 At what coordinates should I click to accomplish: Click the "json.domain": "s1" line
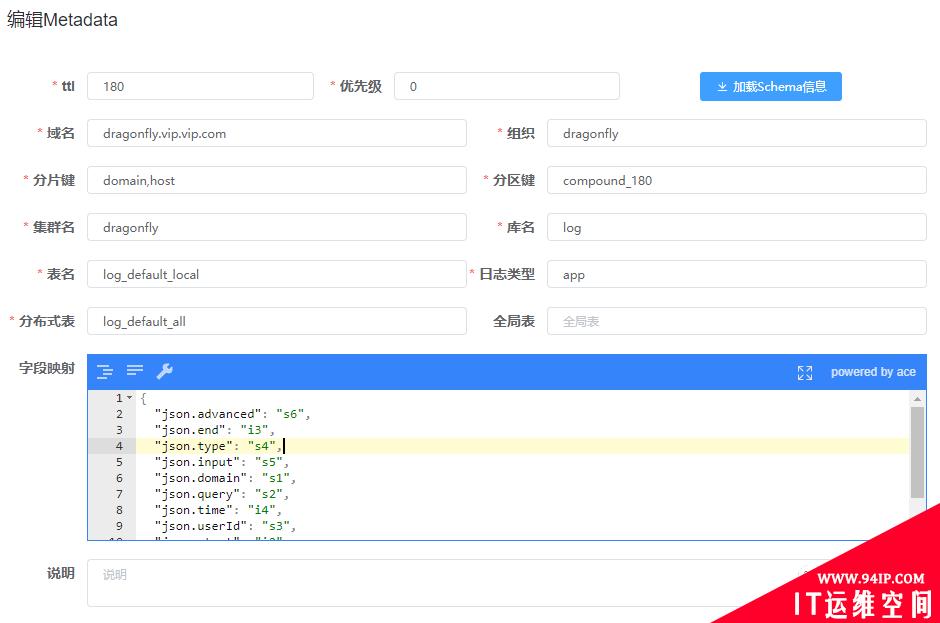pyautogui.click(x=225, y=478)
